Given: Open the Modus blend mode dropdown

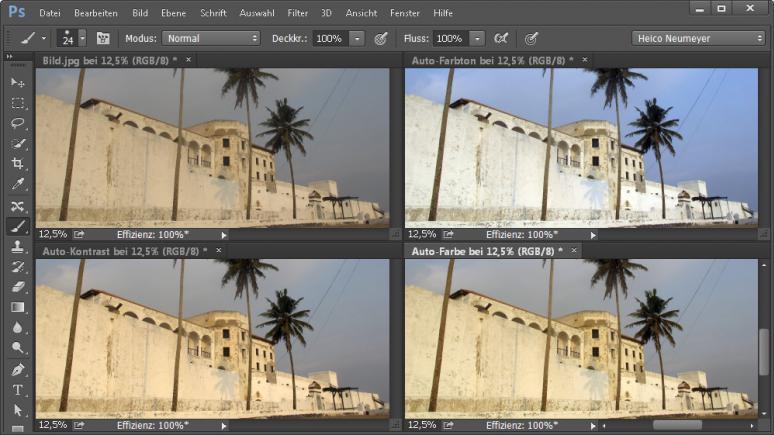Looking at the screenshot, I should pos(210,38).
